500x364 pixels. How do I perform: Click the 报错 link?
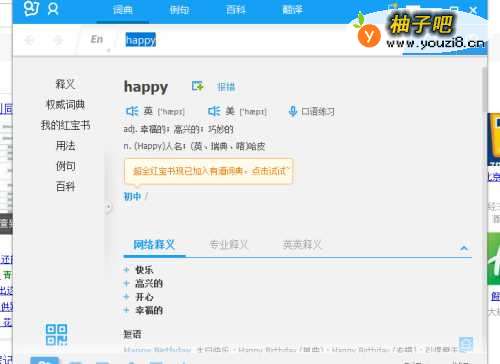226,87
